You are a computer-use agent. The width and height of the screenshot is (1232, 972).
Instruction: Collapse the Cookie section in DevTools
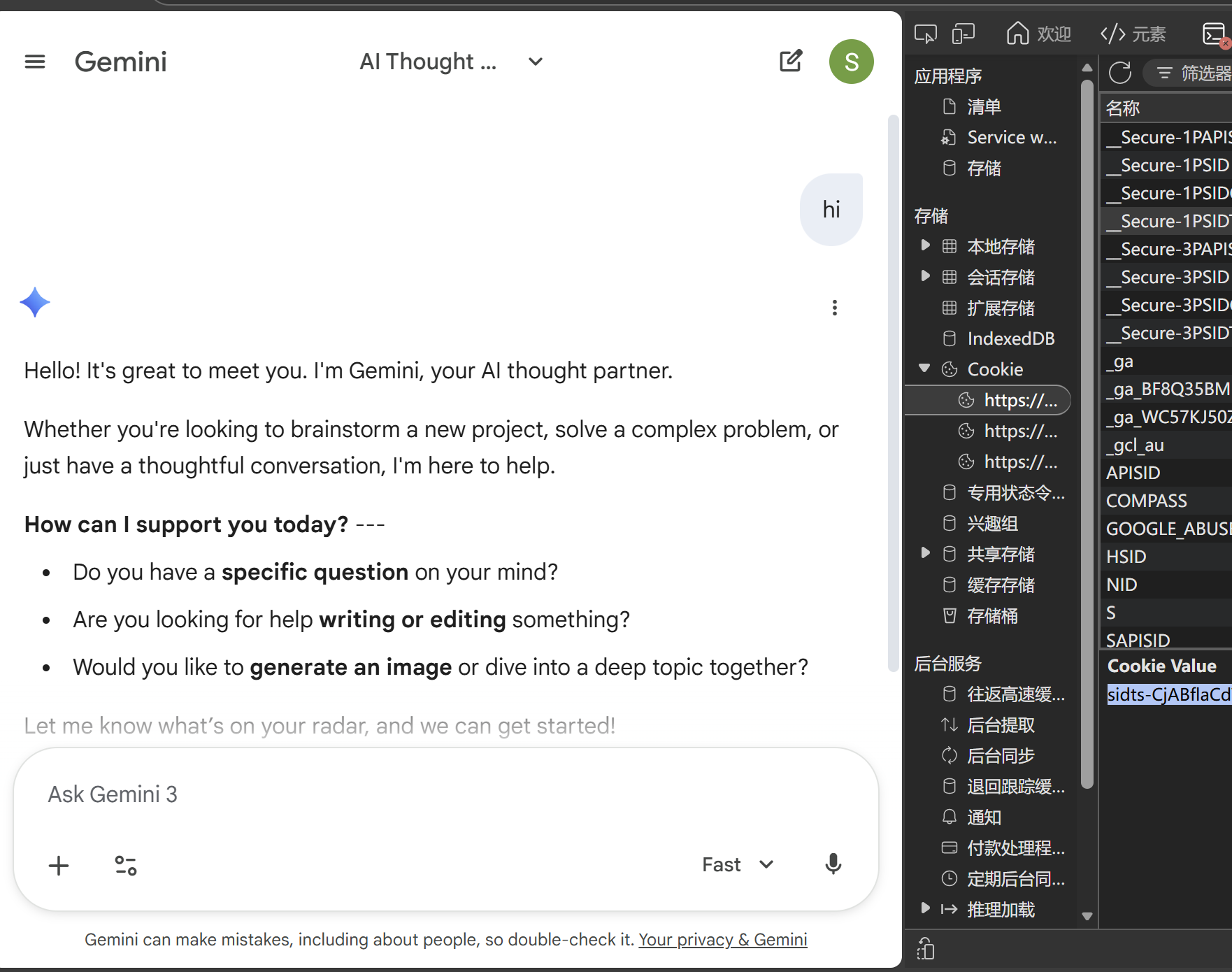(925, 369)
